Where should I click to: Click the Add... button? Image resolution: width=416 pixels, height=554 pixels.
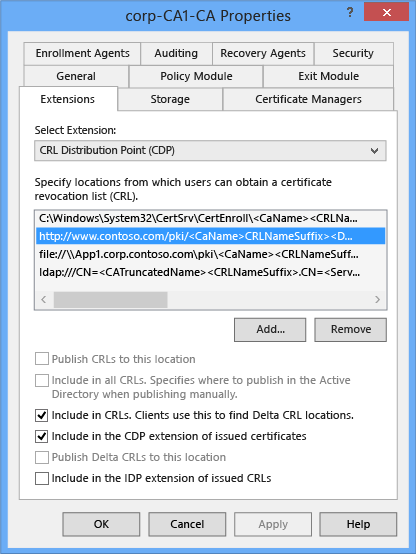click(270, 330)
